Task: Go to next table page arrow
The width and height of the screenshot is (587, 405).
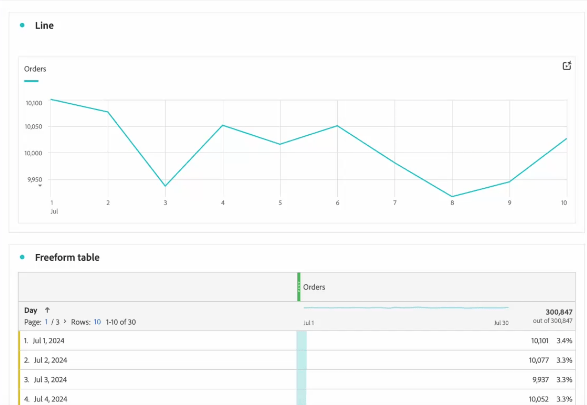Action: 65,322
